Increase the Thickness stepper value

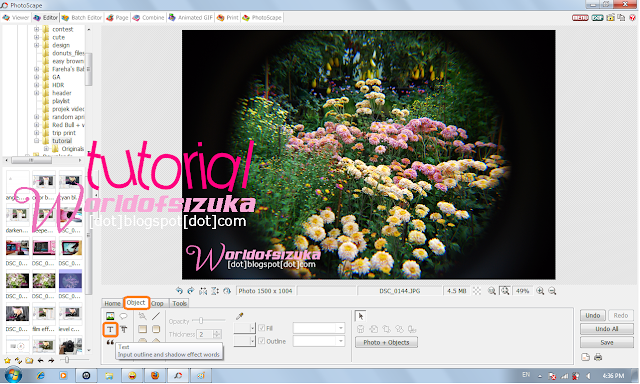[x=217, y=332]
